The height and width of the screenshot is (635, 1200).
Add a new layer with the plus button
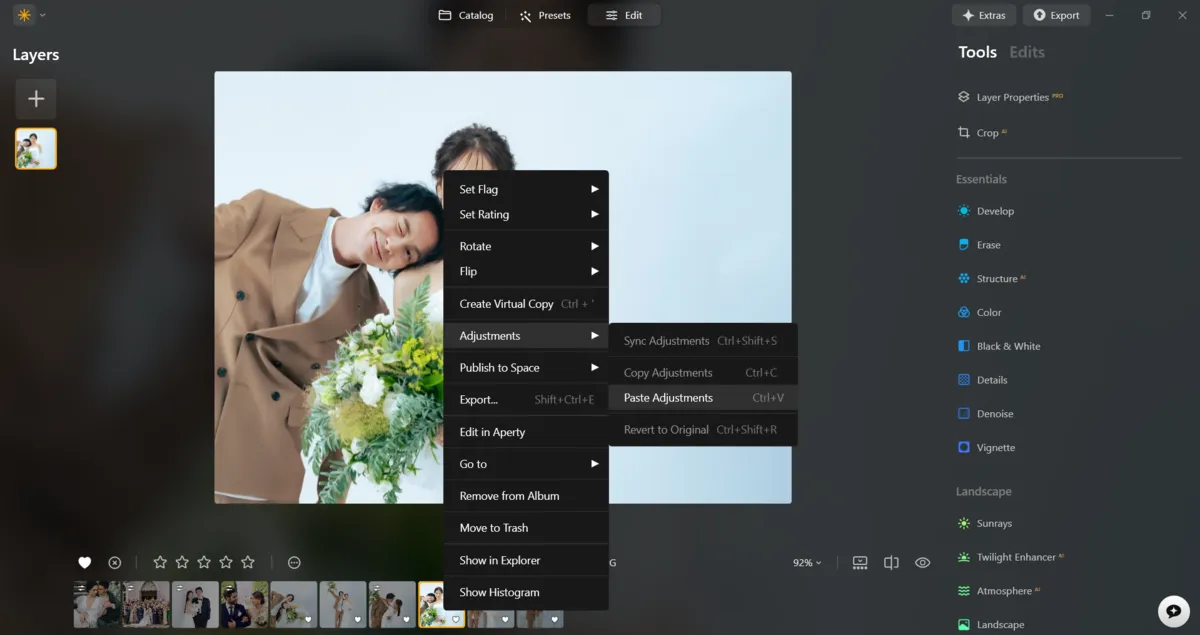35,98
